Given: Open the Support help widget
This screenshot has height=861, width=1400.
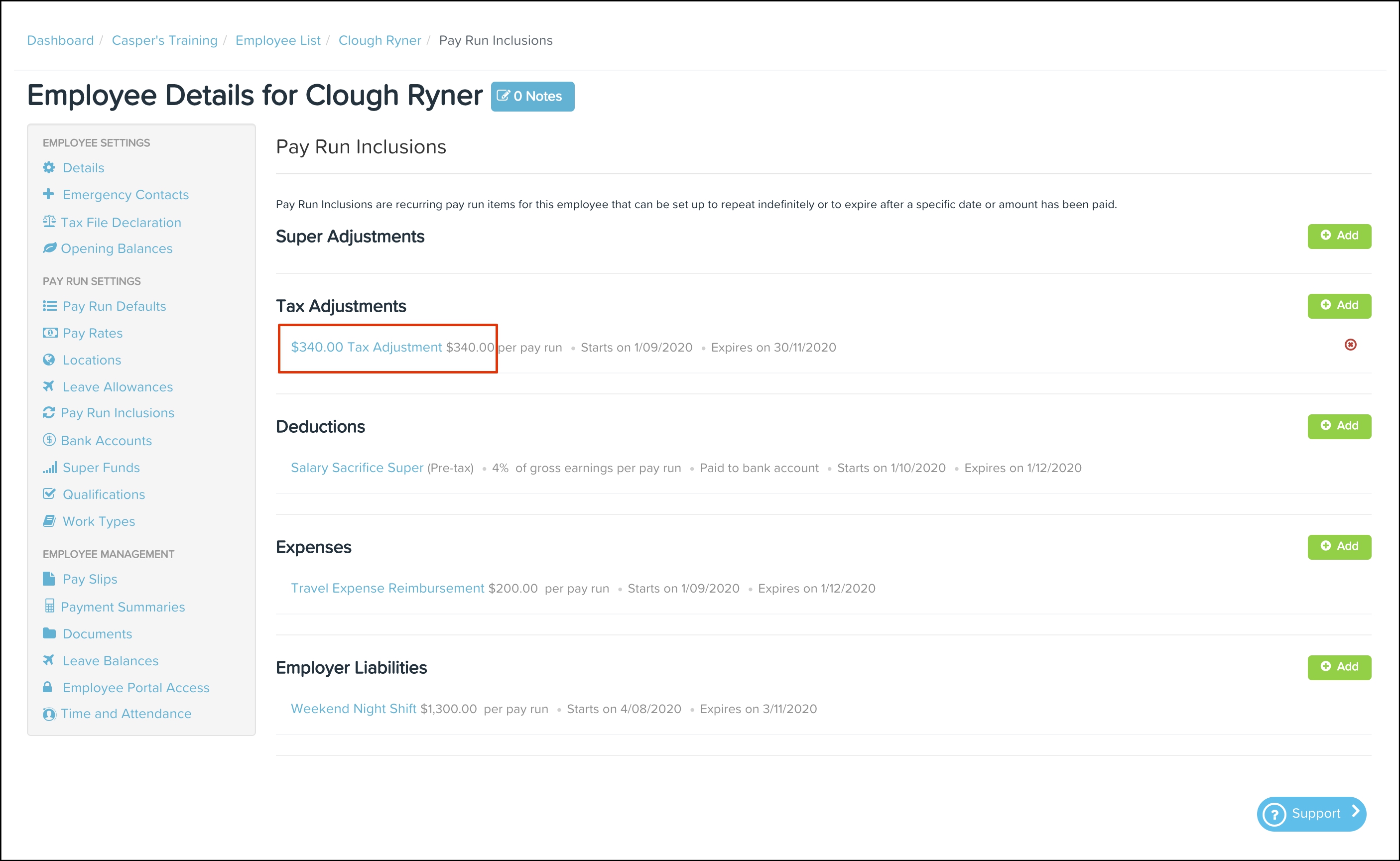Looking at the screenshot, I should tap(1311, 813).
